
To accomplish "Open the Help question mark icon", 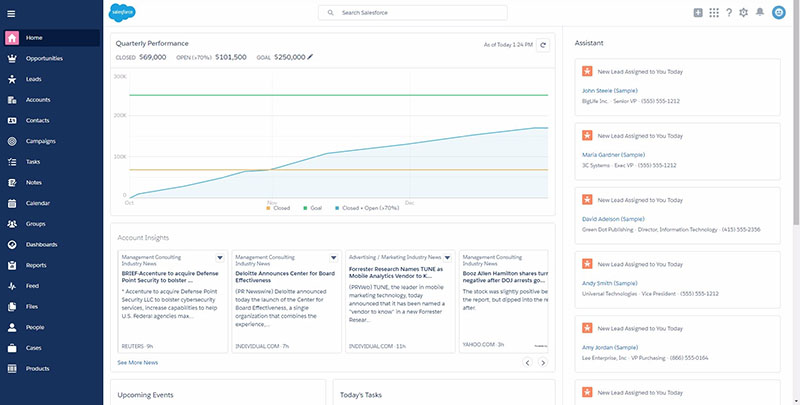I will tap(729, 13).
